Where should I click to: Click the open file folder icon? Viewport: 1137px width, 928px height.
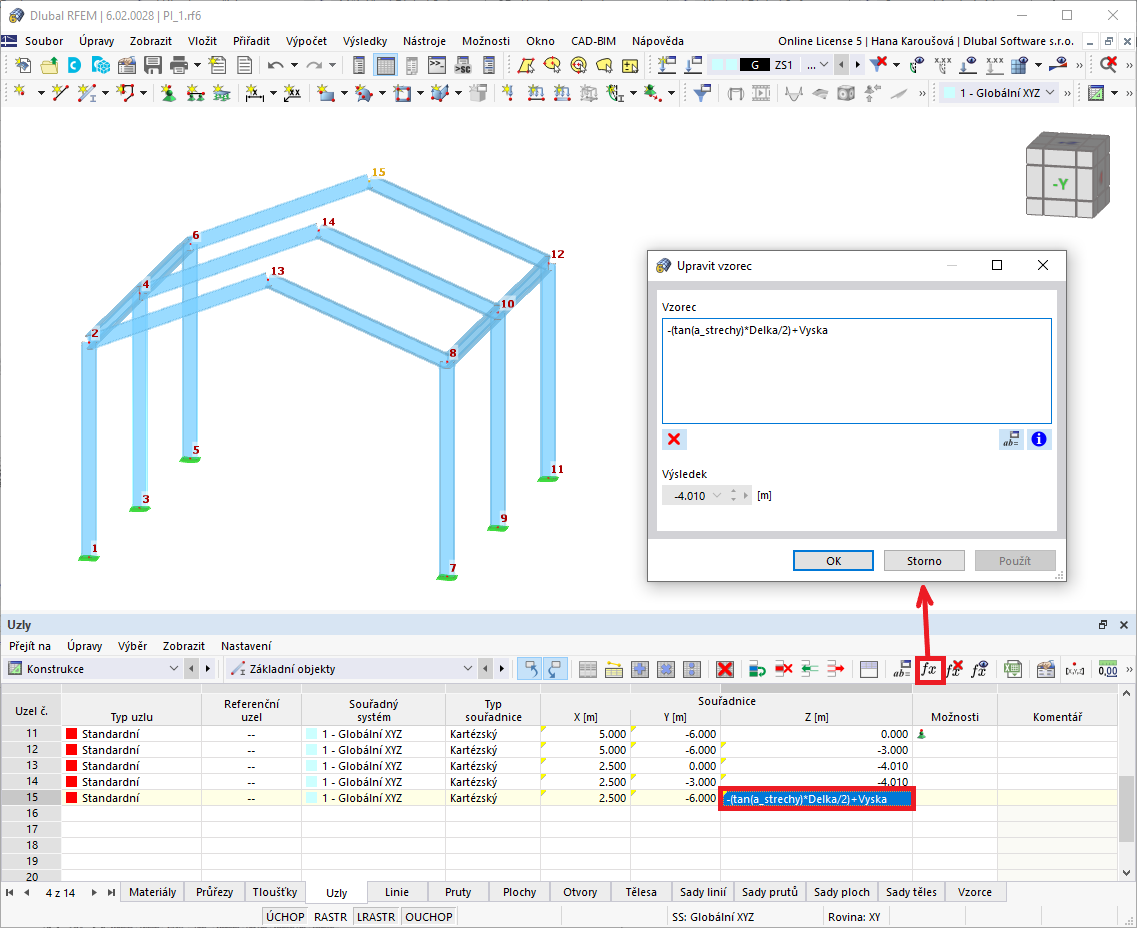coord(49,65)
